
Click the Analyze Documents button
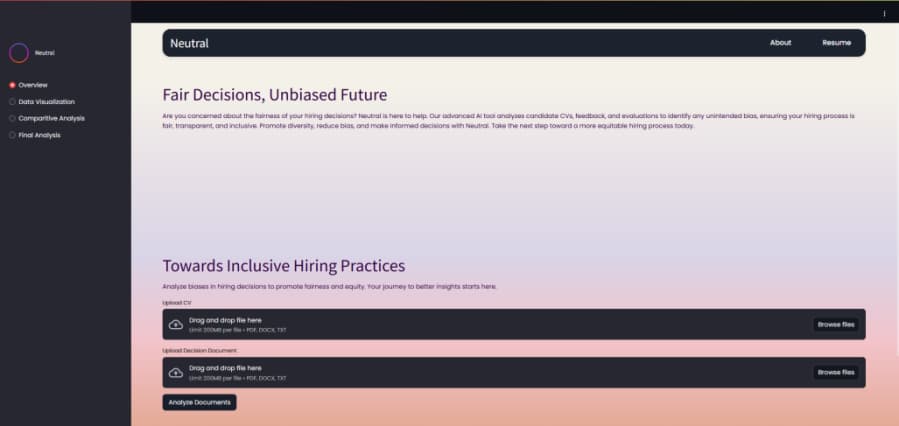click(200, 402)
